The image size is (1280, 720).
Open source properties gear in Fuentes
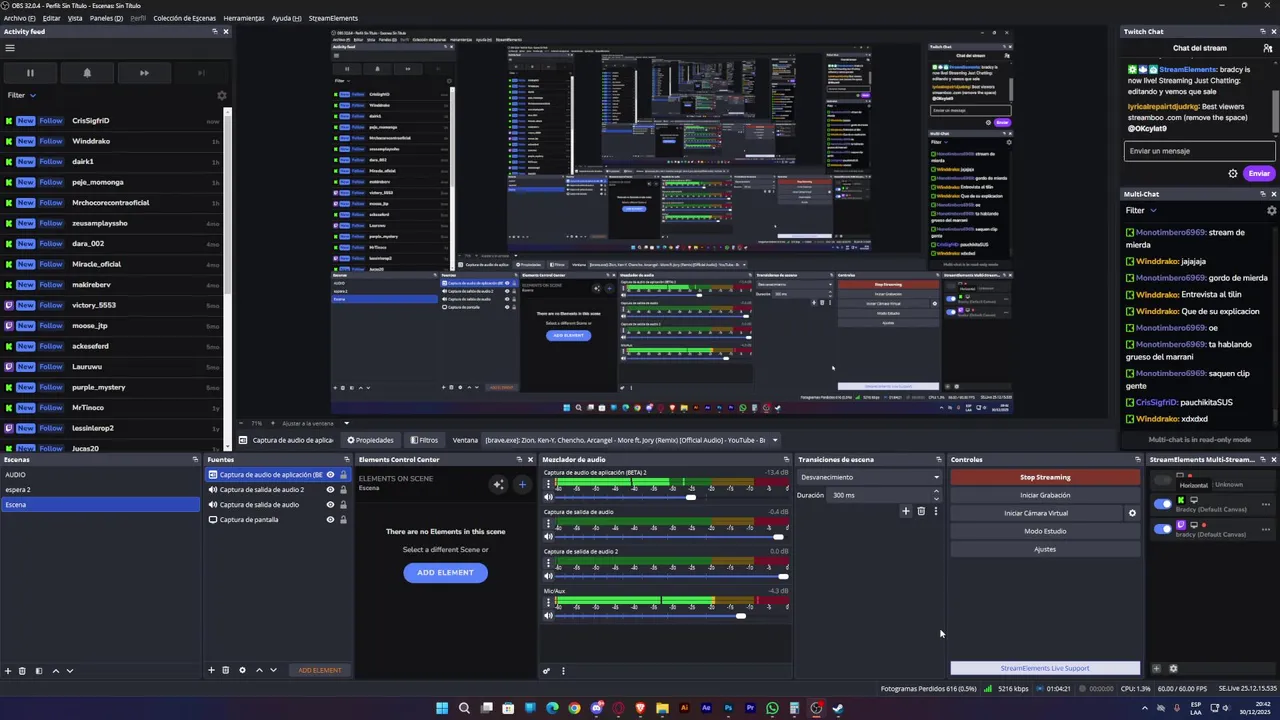(242, 670)
